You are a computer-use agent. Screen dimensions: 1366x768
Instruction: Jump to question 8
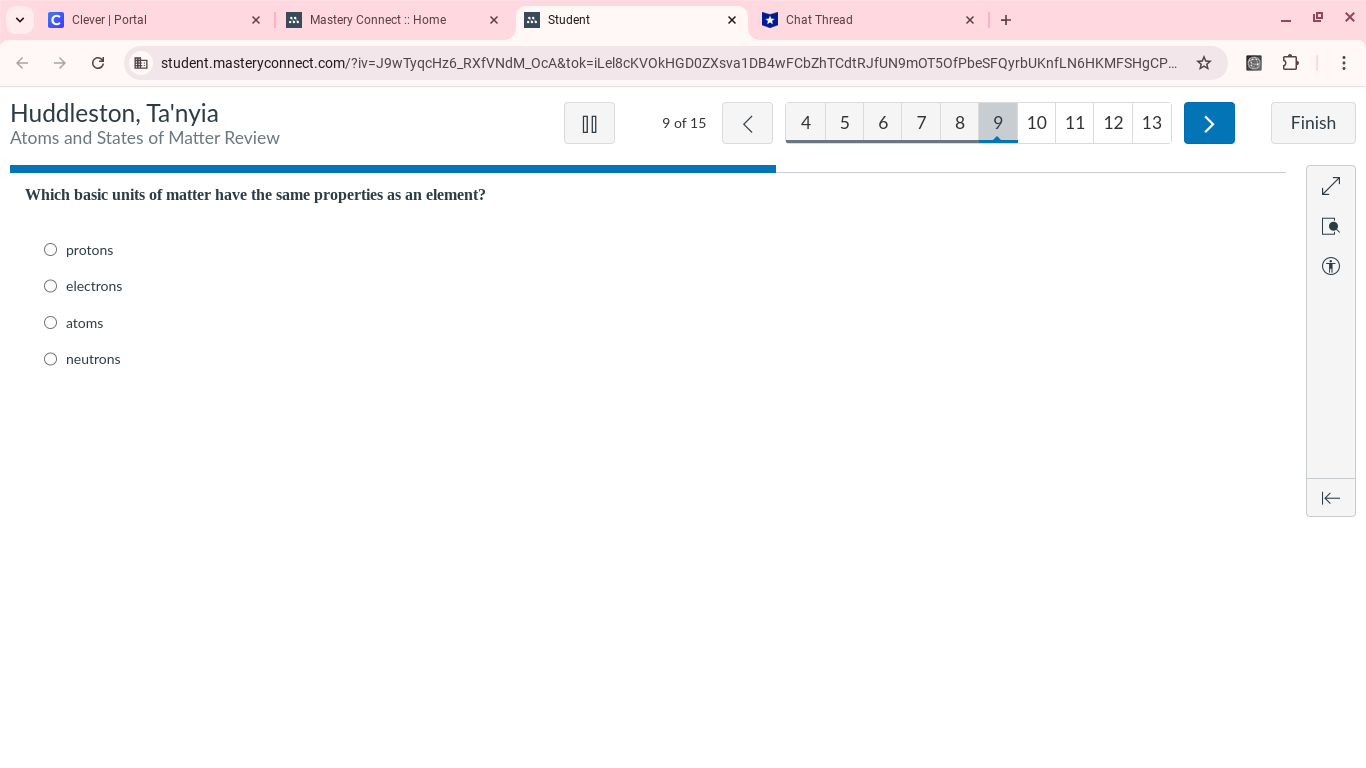point(960,123)
